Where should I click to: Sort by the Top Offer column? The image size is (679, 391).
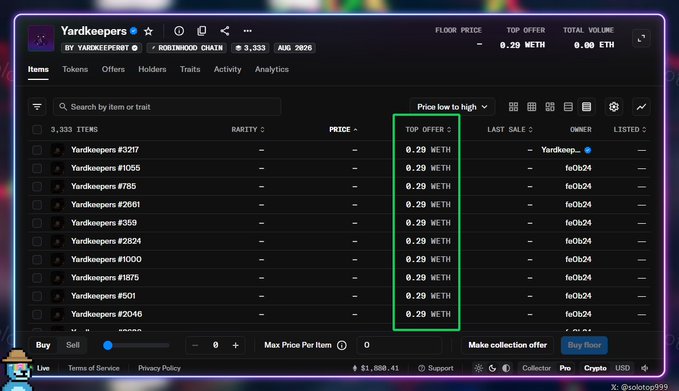[x=428, y=129]
